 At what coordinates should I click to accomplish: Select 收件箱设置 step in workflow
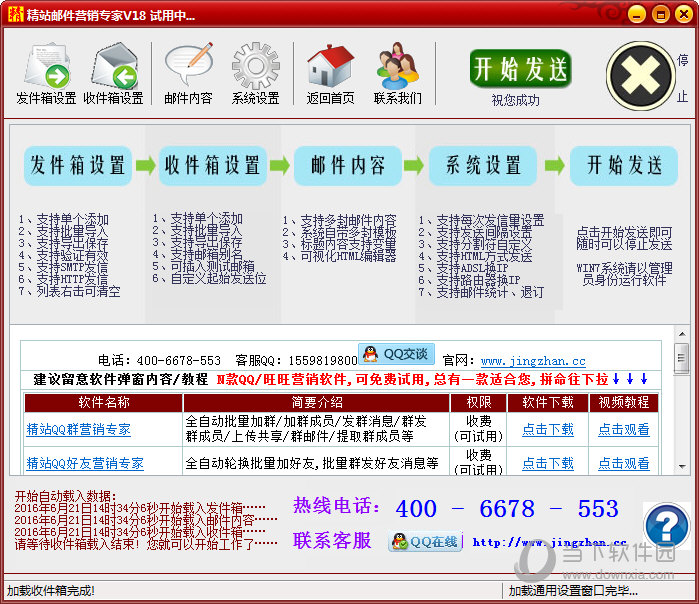pos(213,165)
